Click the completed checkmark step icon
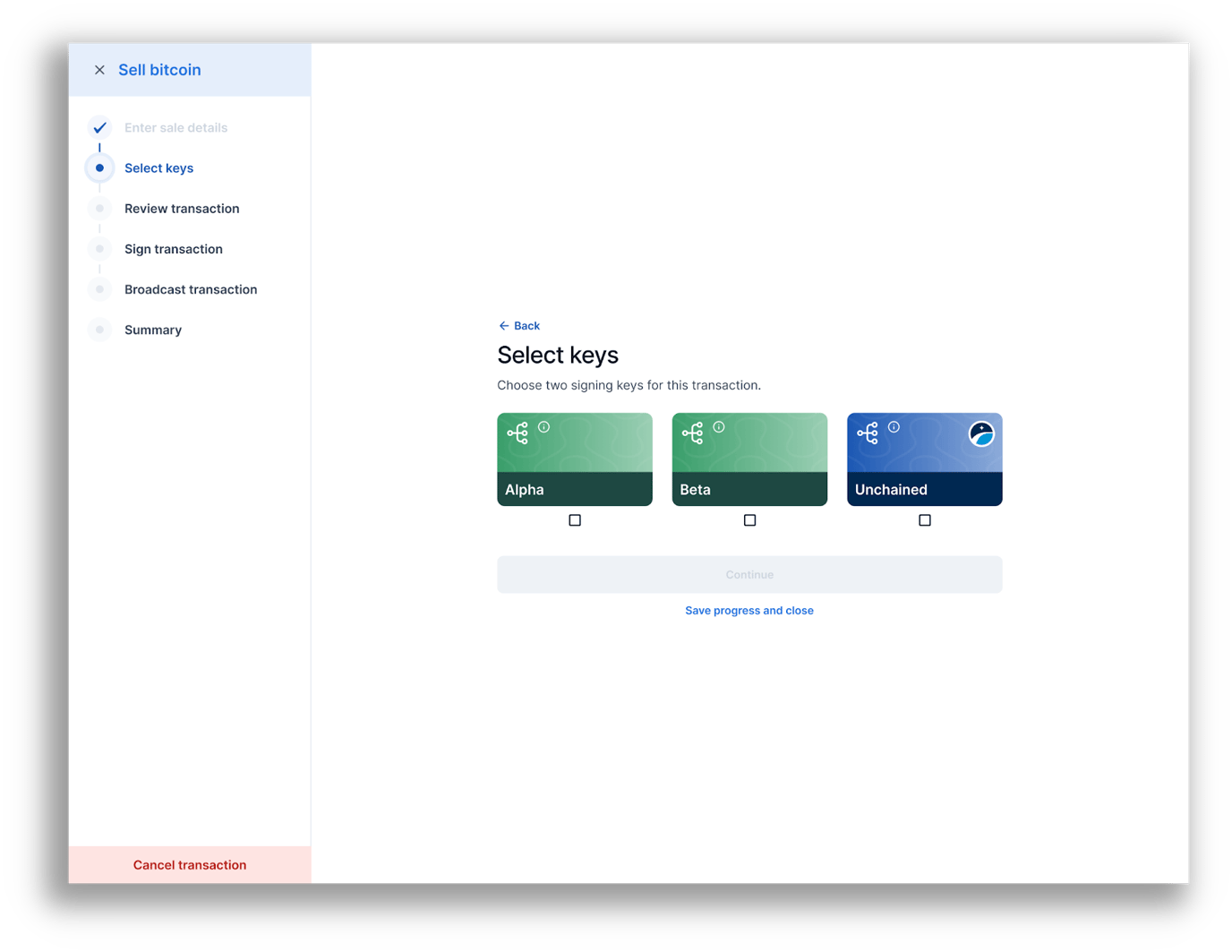 pos(99,127)
